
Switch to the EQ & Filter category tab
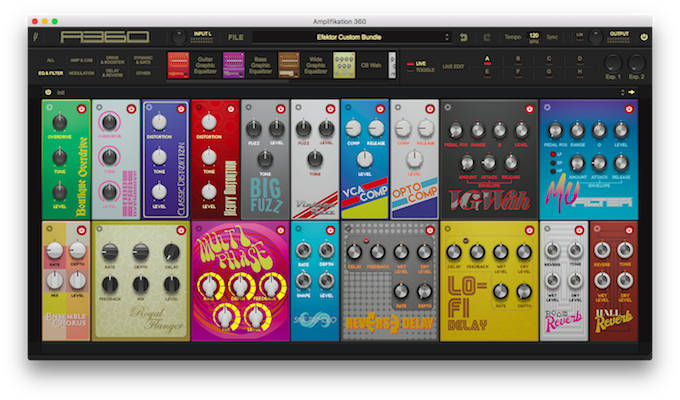[x=50, y=73]
